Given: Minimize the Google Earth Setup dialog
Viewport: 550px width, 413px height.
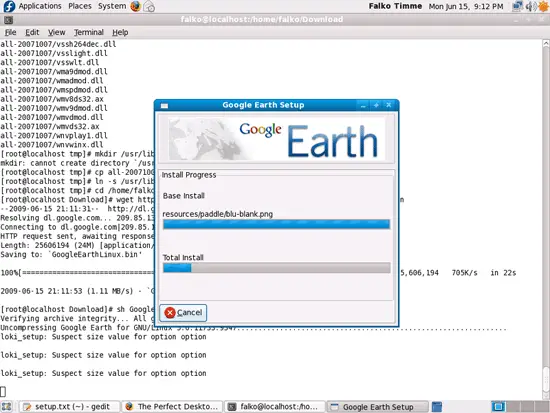Looking at the screenshot, I should 363,105.
